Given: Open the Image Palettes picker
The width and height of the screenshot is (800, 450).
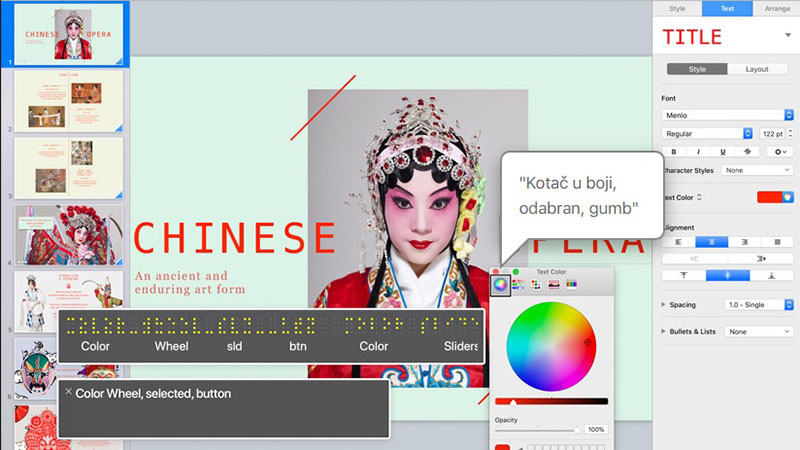Looking at the screenshot, I should (554, 285).
